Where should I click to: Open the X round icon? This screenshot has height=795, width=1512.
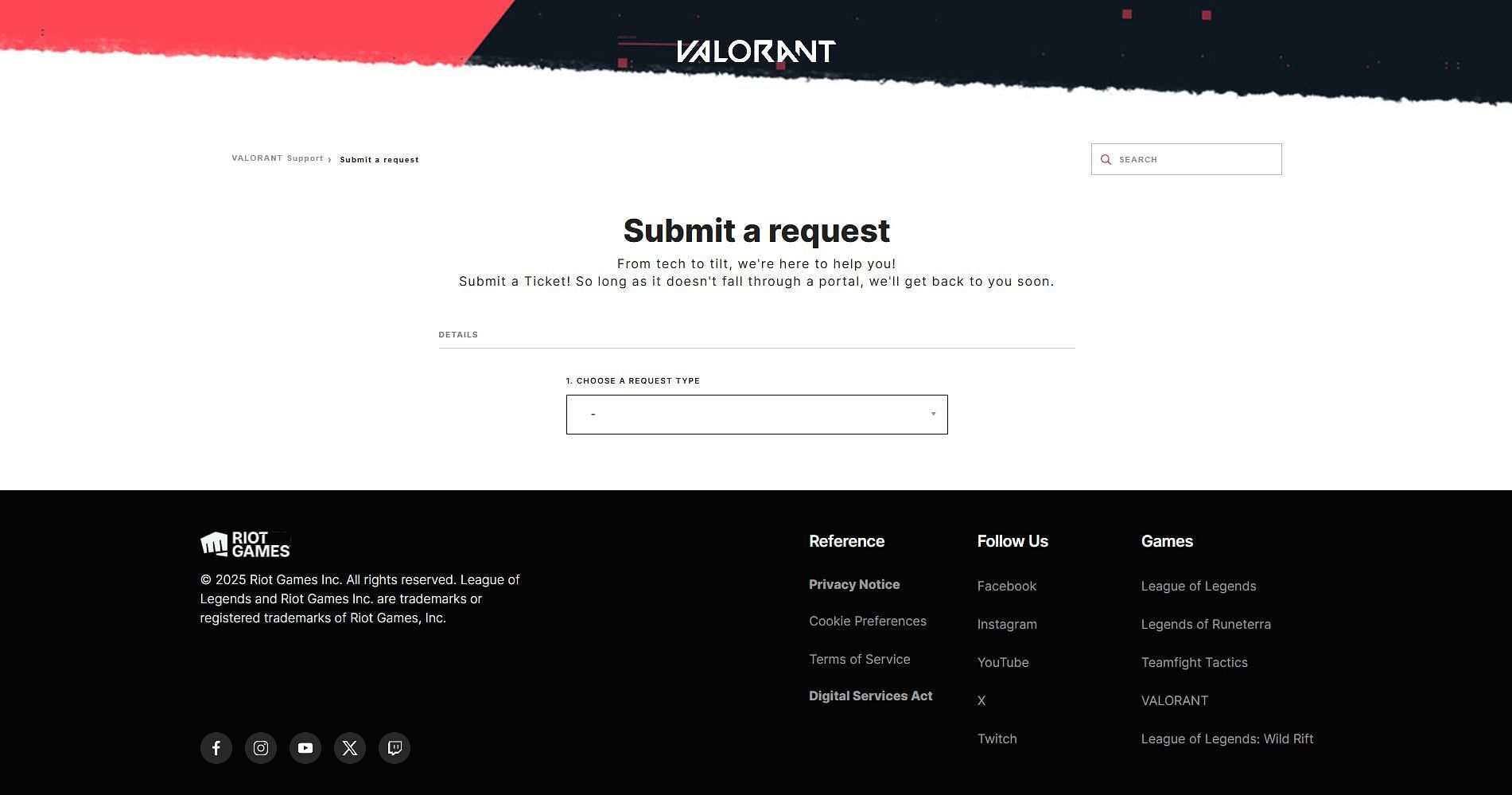[350, 748]
